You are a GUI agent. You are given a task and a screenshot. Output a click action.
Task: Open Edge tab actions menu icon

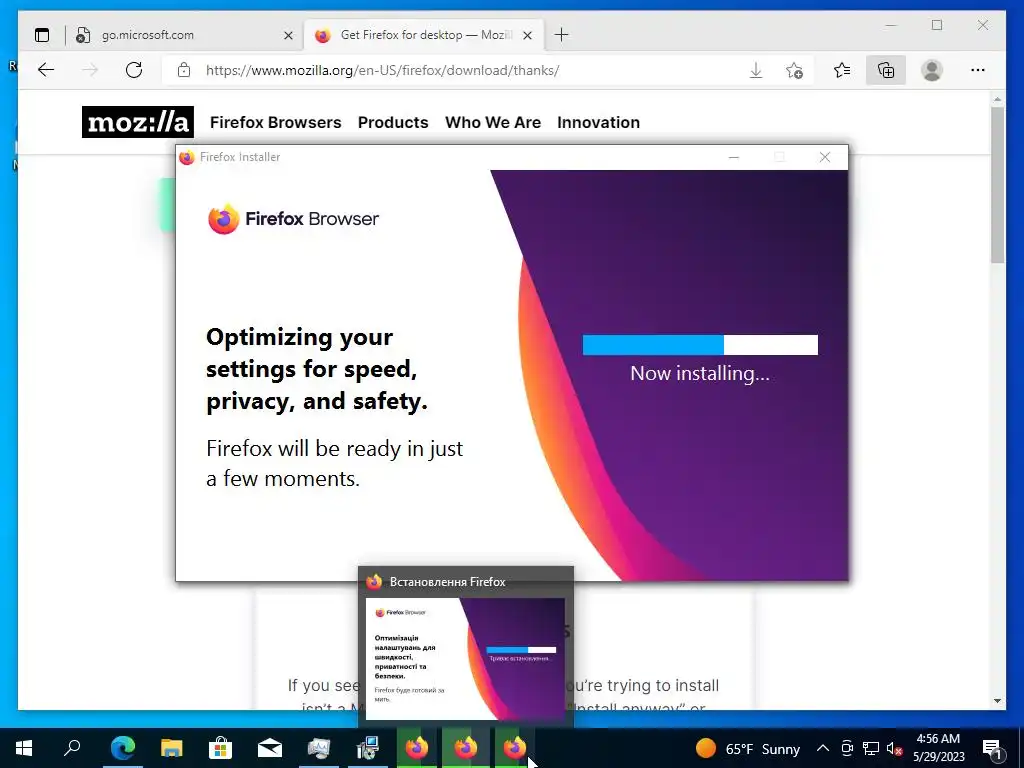(x=42, y=35)
